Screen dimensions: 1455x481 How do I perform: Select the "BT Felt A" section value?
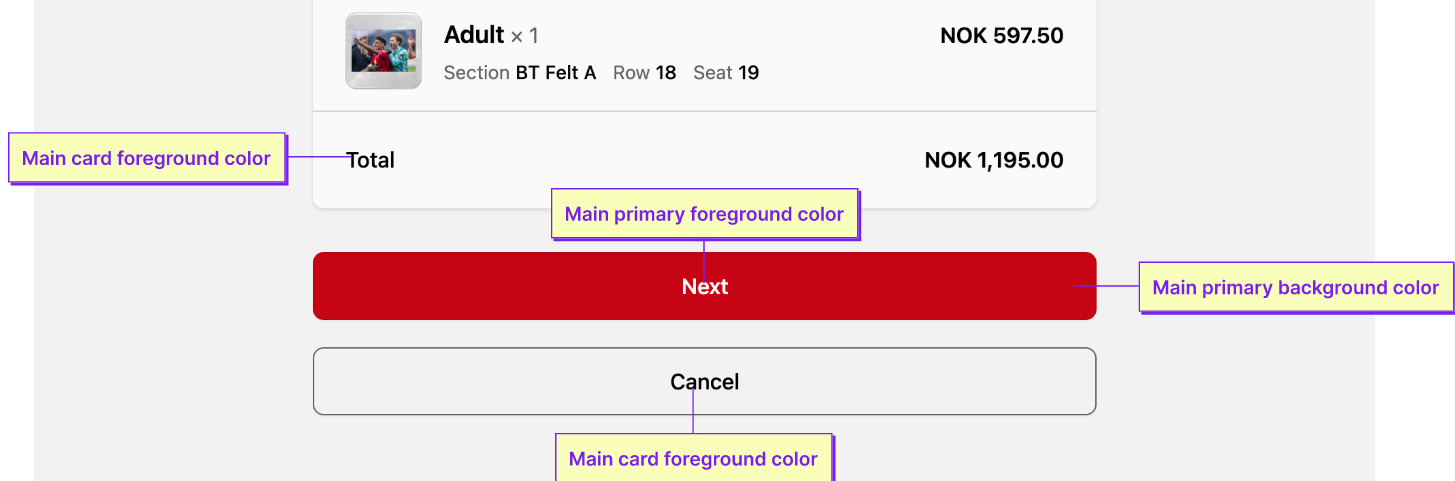pos(556,73)
